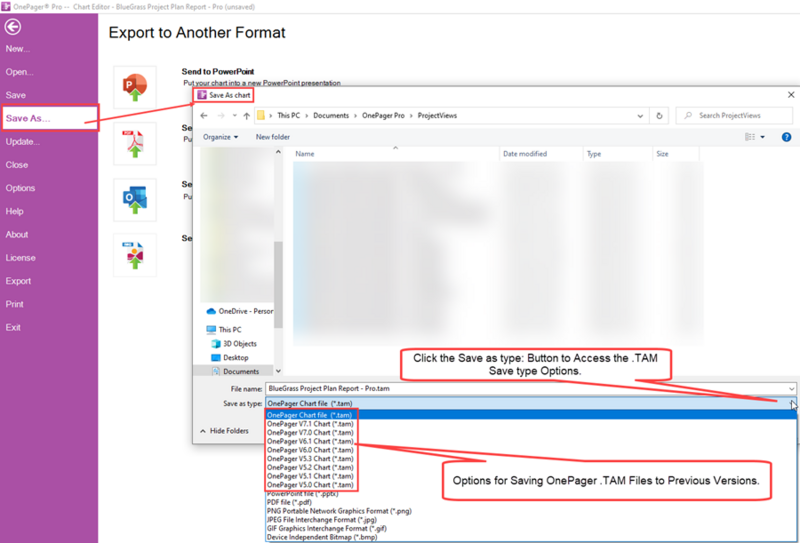This screenshot has height=543, width=800.
Task: Open recent locations dropdown arrow
Action: pyautogui.click(x=235, y=116)
